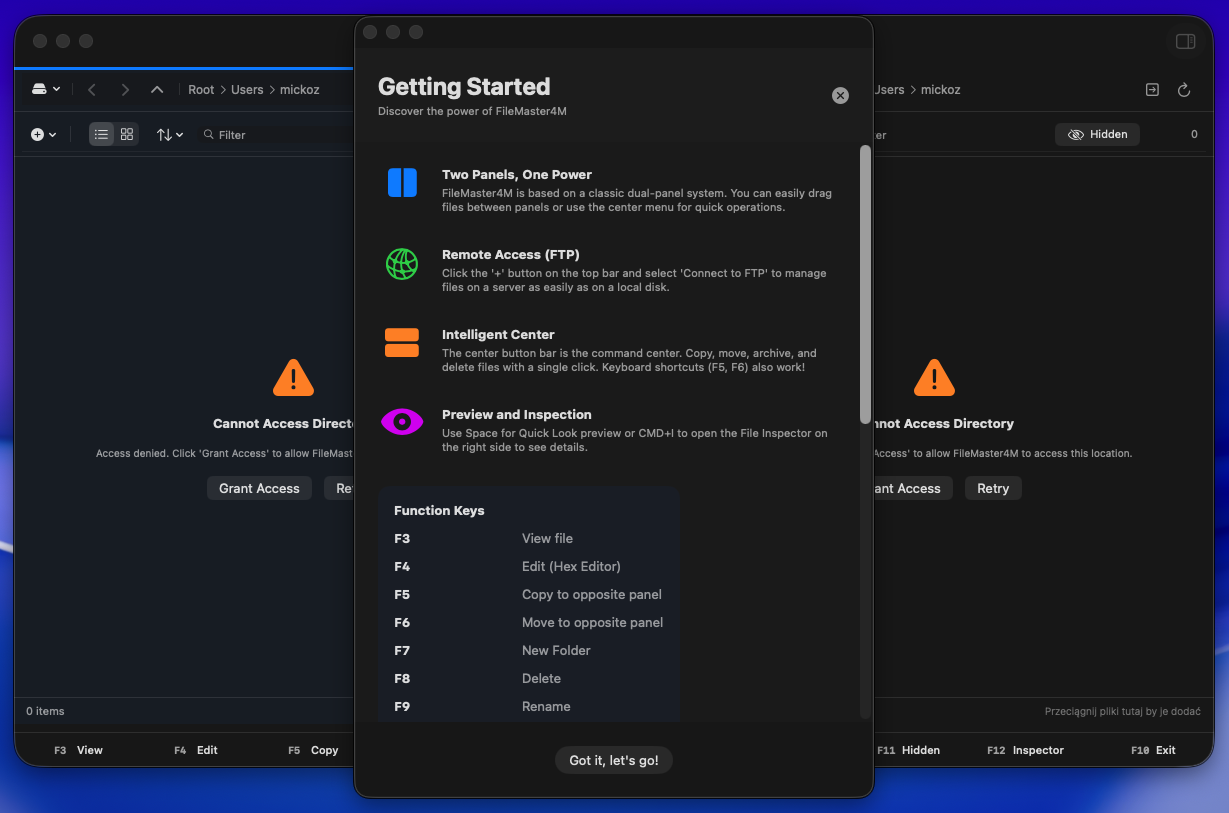Click F4 Edit in the bottom bar

pos(196,750)
